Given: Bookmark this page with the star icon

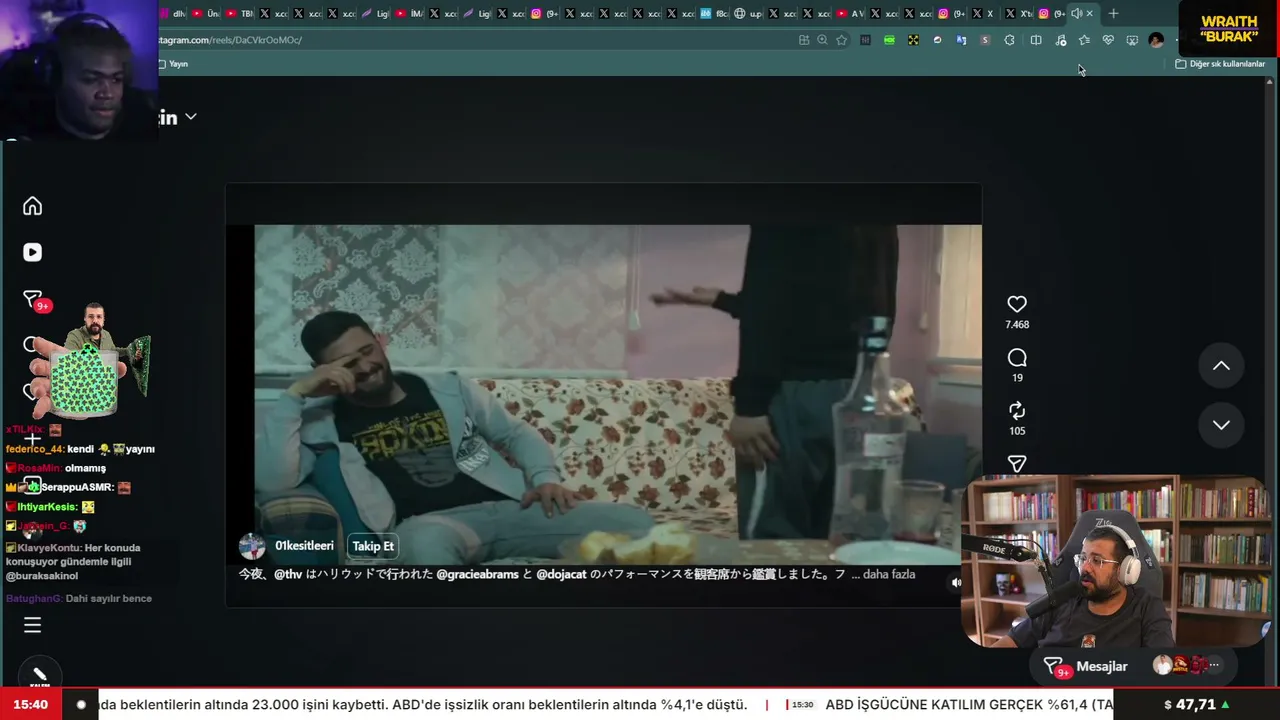Looking at the screenshot, I should (842, 40).
